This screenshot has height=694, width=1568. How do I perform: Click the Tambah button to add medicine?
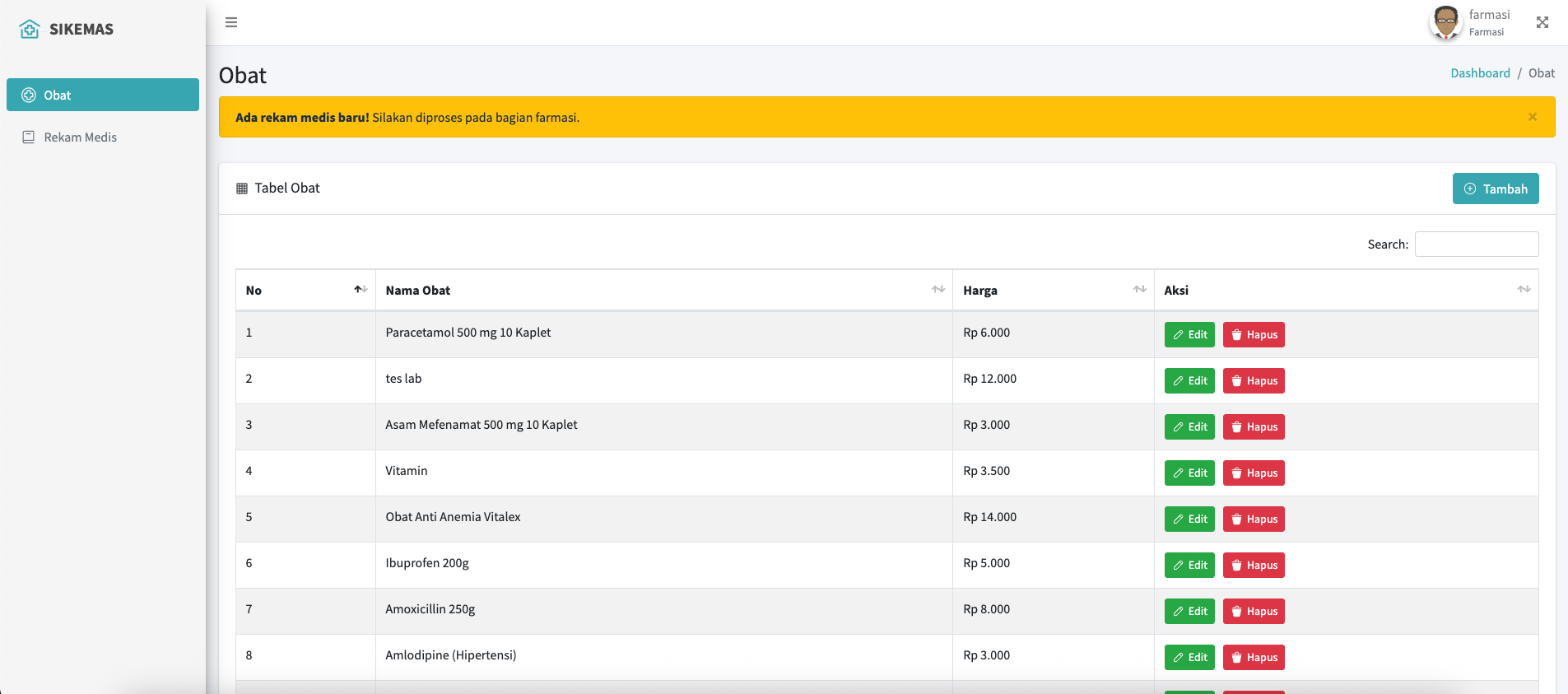point(1495,189)
